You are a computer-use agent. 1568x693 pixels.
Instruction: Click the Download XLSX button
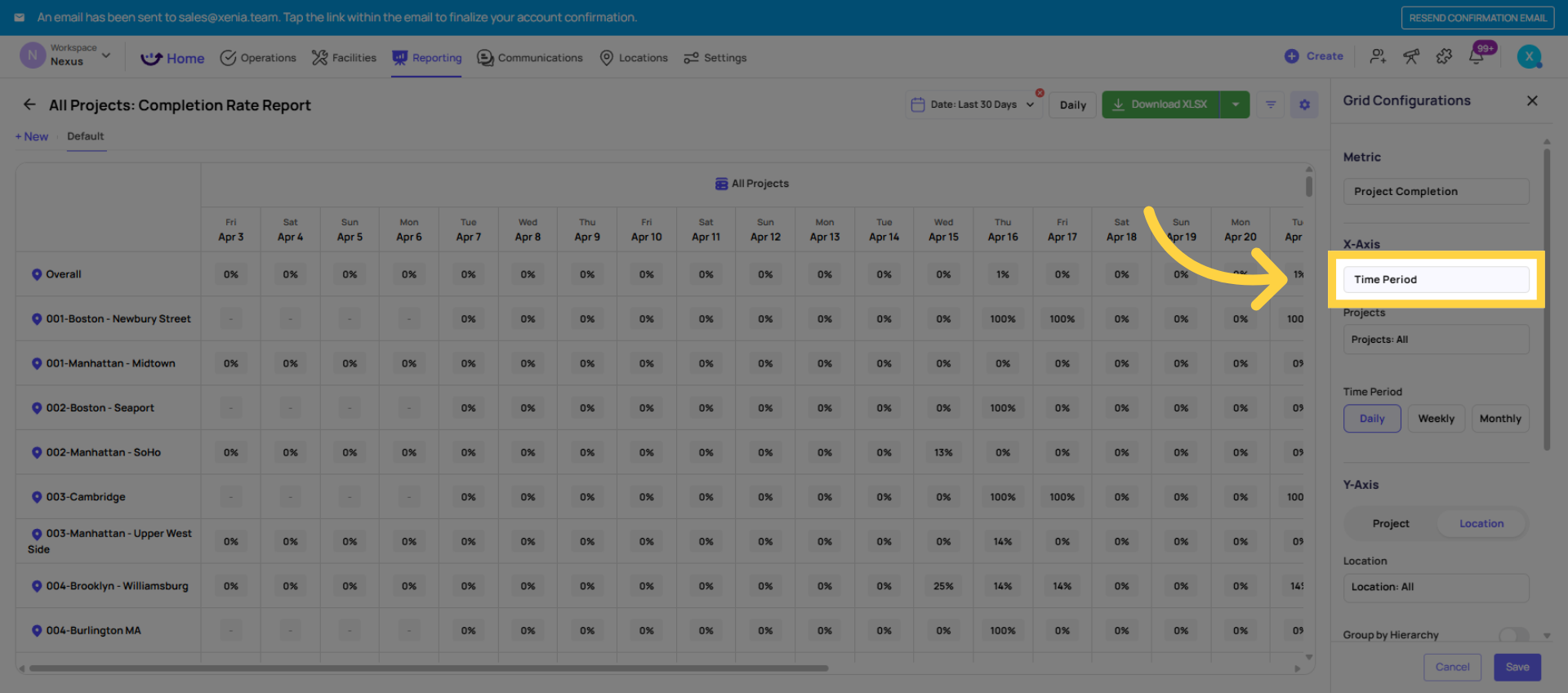pos(1160,104)
